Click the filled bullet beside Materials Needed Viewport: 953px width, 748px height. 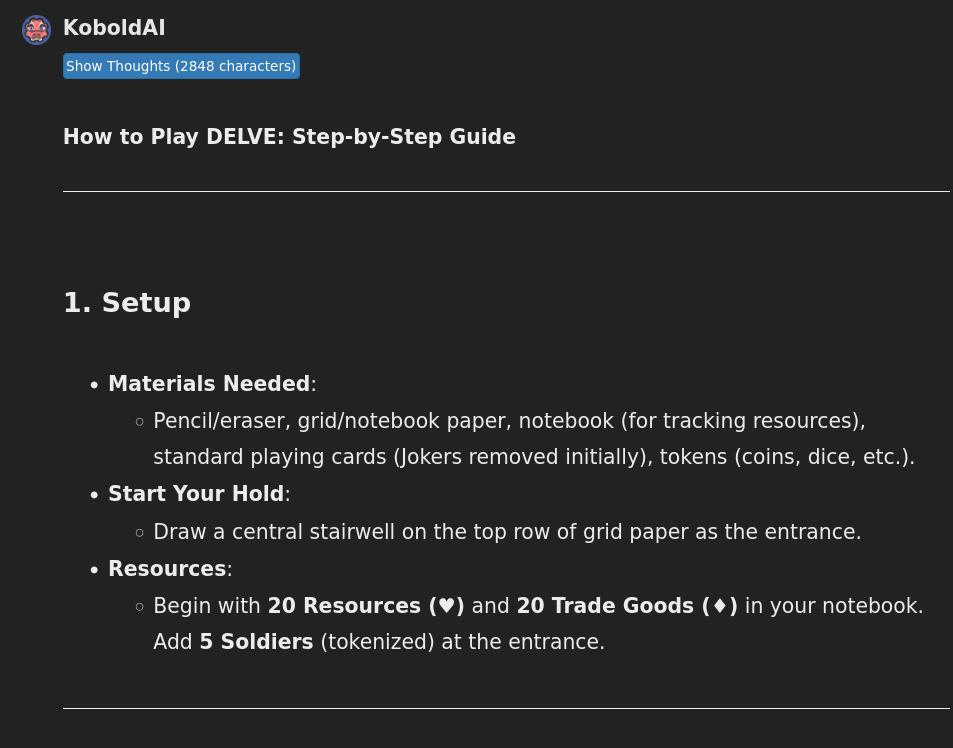[94, 385]
